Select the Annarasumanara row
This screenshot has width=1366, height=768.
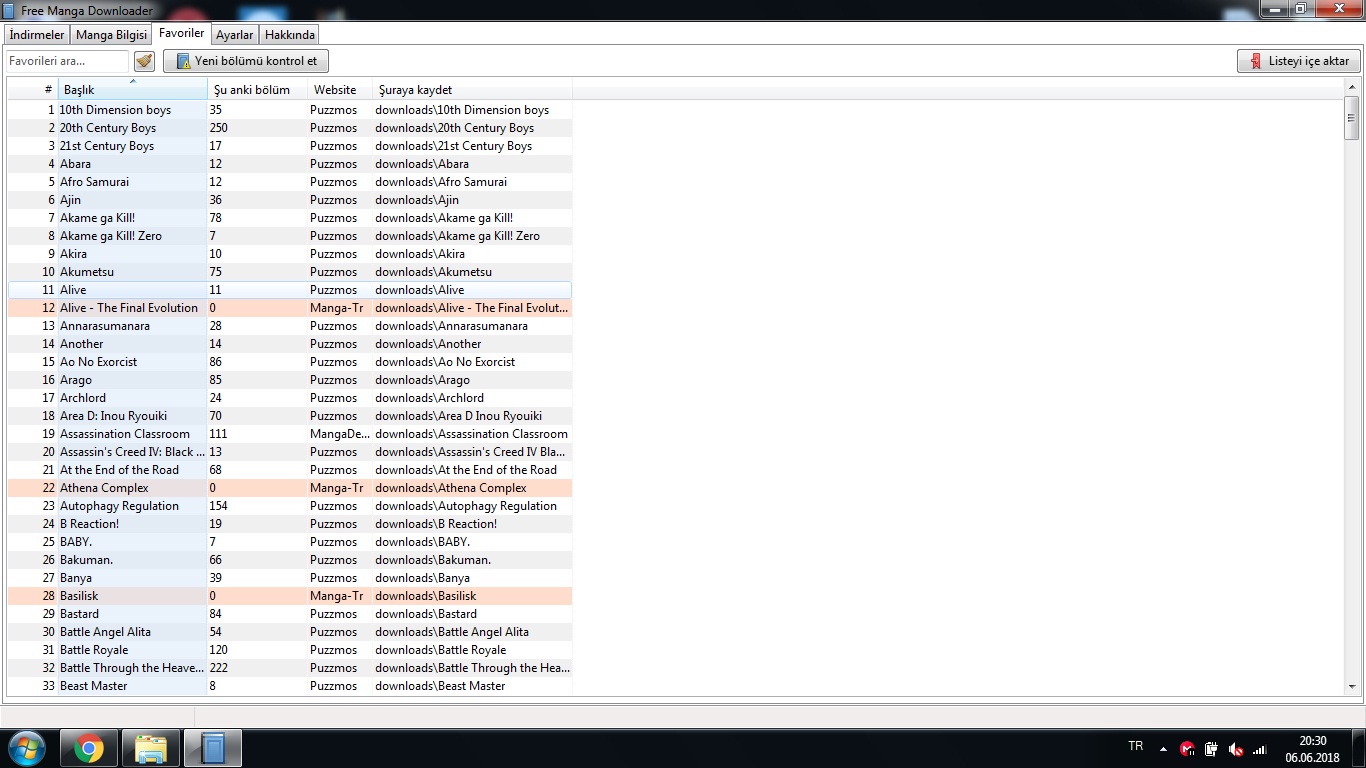[x=290, y=326]
